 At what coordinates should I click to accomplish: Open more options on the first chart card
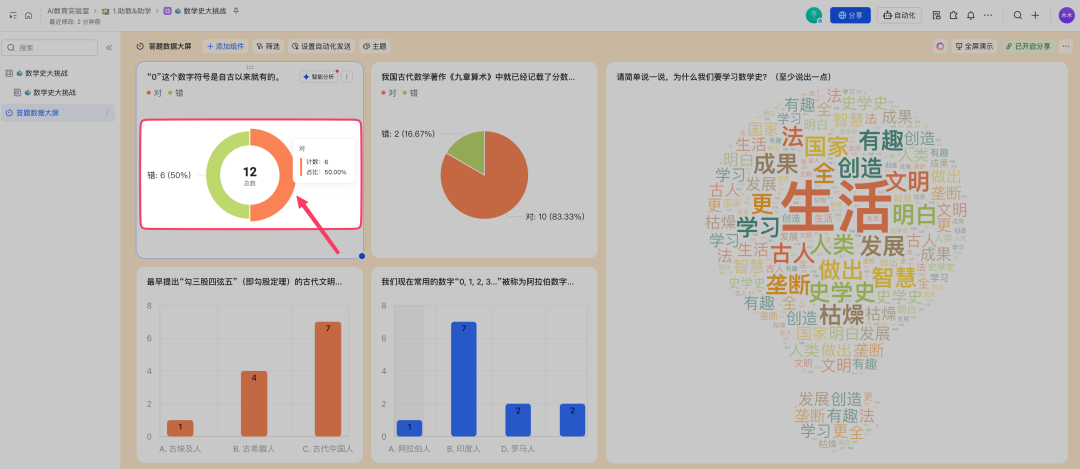347,76
